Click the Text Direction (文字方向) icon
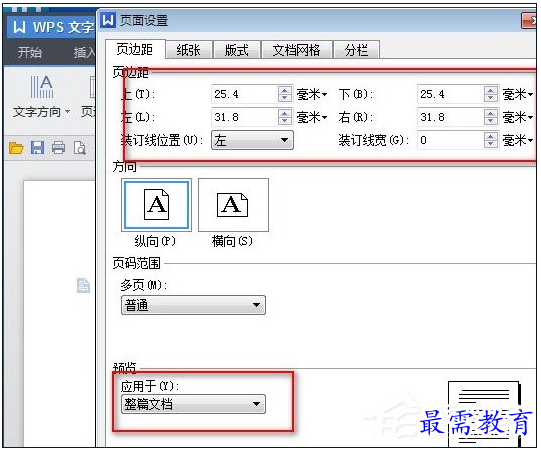The image size is (541, 454). (x=42, y=87)
